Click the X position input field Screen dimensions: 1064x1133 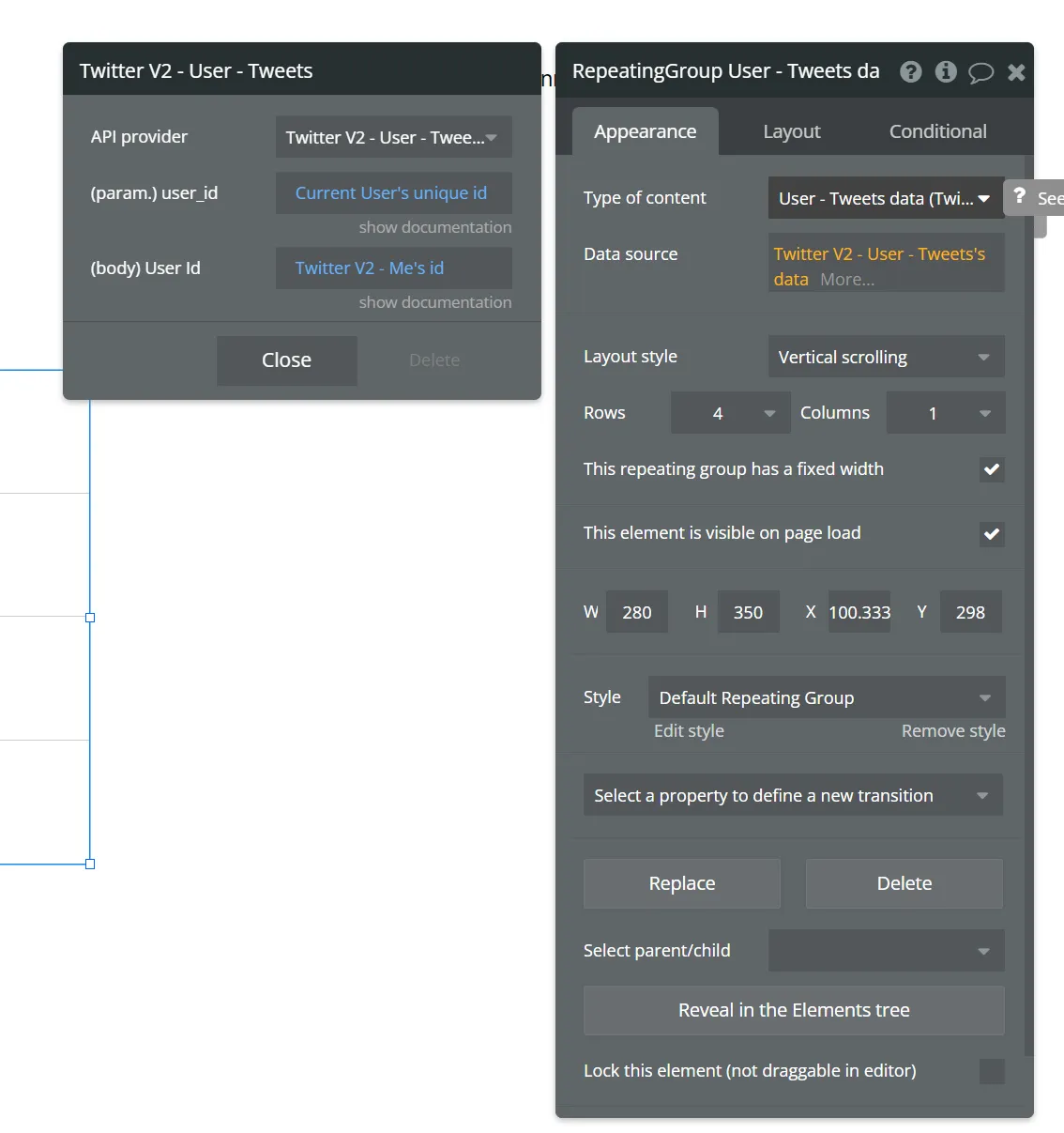coord(859,612)
